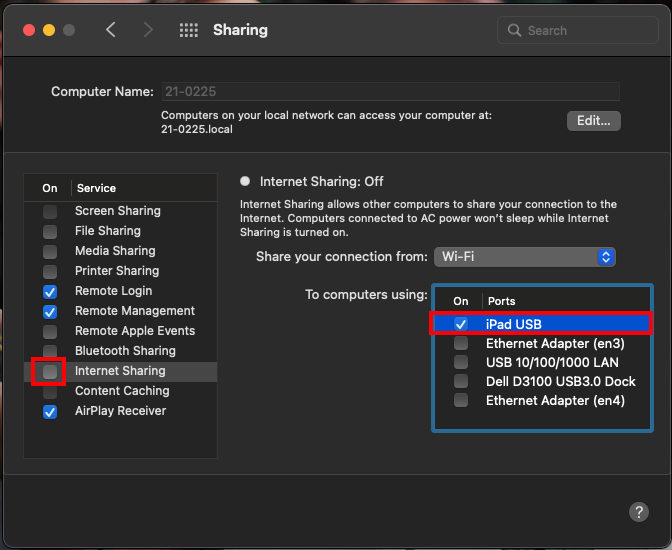Click the yellow minimize window button

[48, 30]
